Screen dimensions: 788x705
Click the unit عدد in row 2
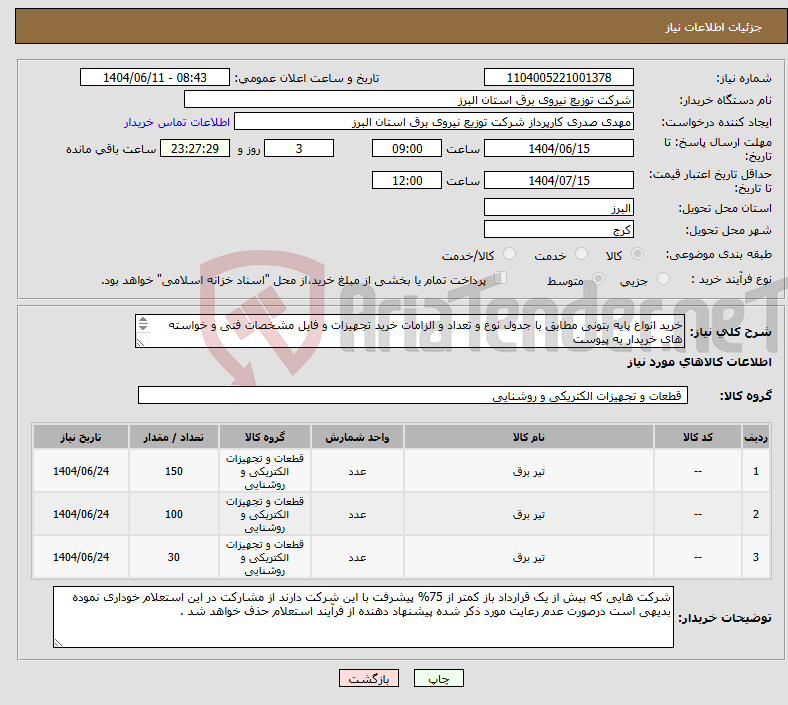point(357,515)
